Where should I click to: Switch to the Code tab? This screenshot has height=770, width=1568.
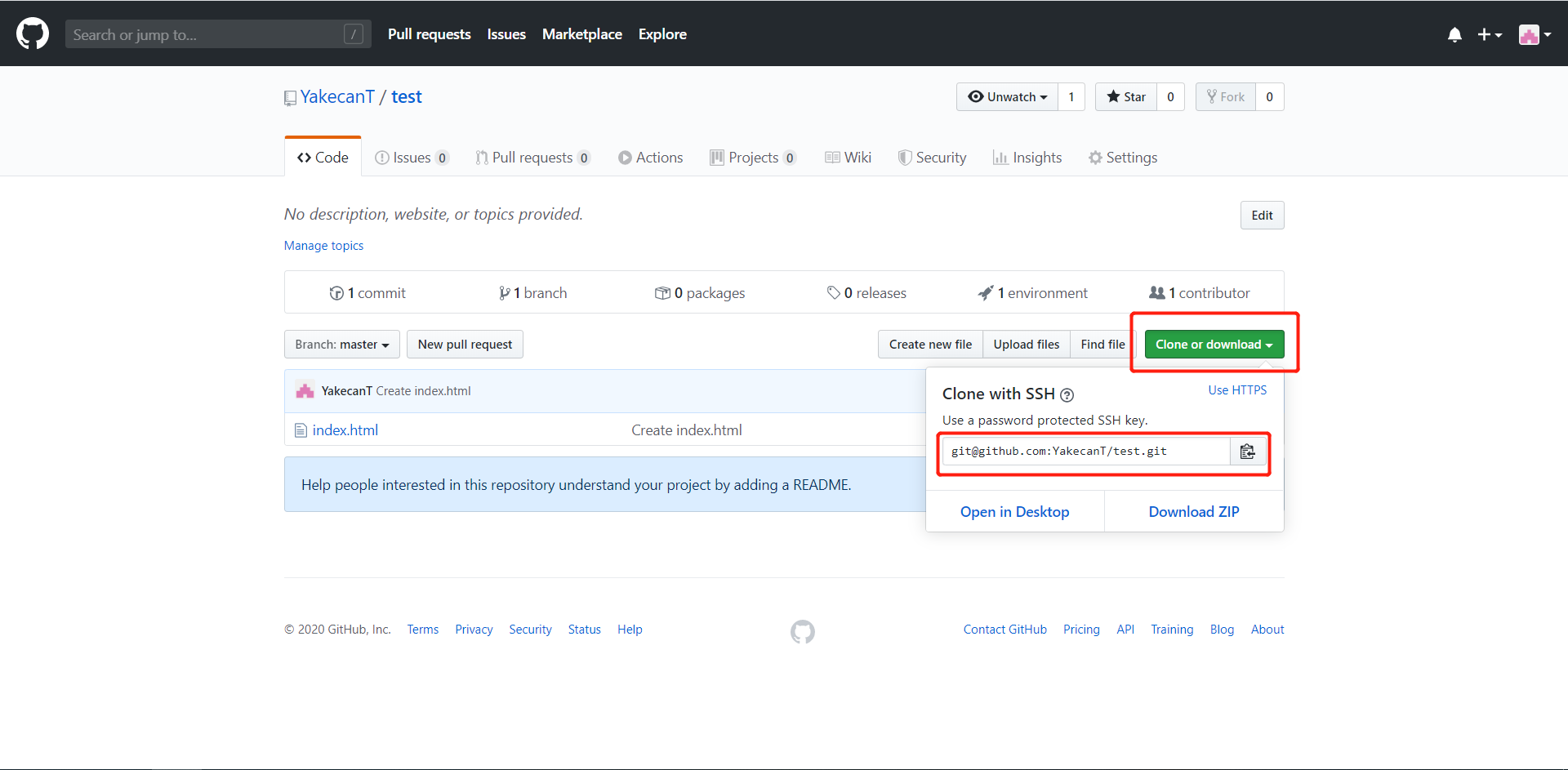(323, 158)
